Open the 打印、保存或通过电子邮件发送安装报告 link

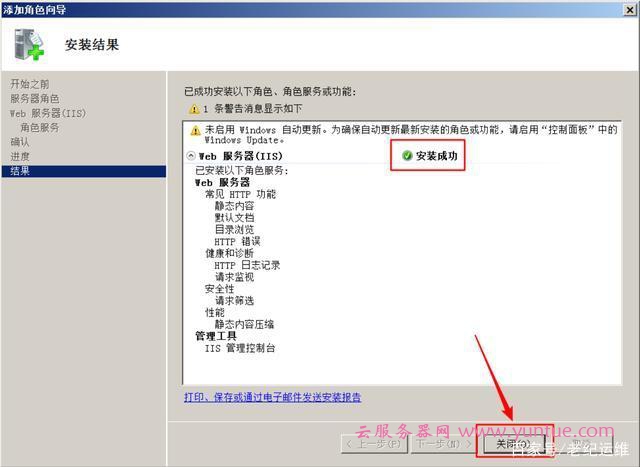[x=272, y=397]
